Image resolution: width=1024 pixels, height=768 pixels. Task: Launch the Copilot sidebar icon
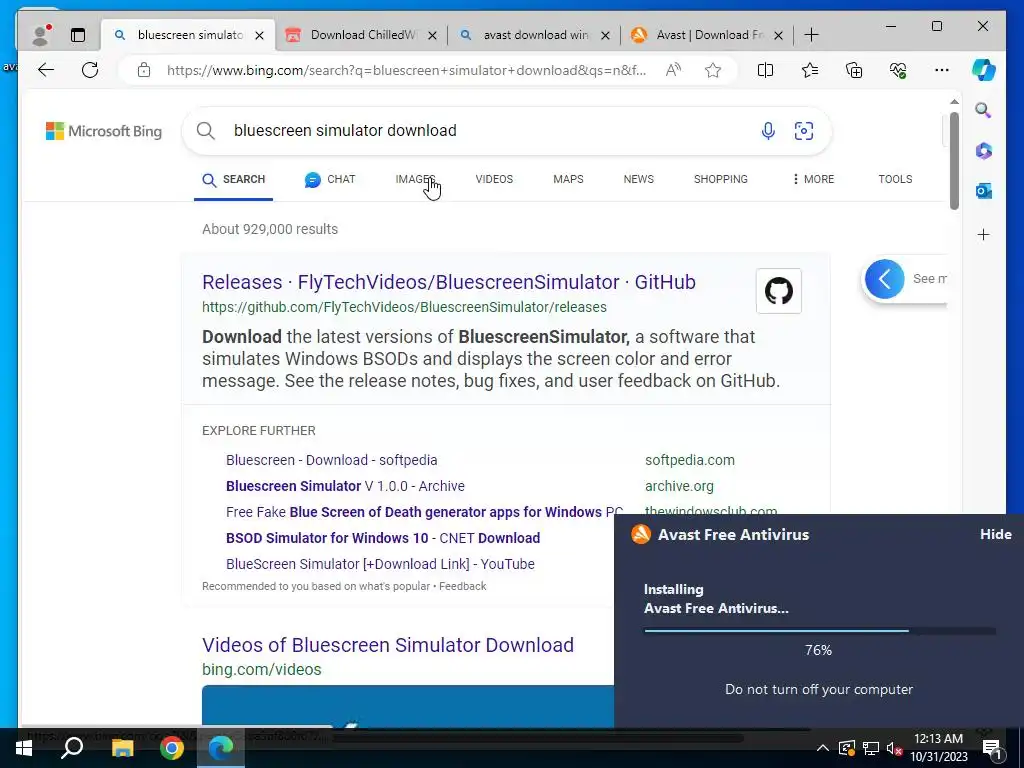[984, 70]
